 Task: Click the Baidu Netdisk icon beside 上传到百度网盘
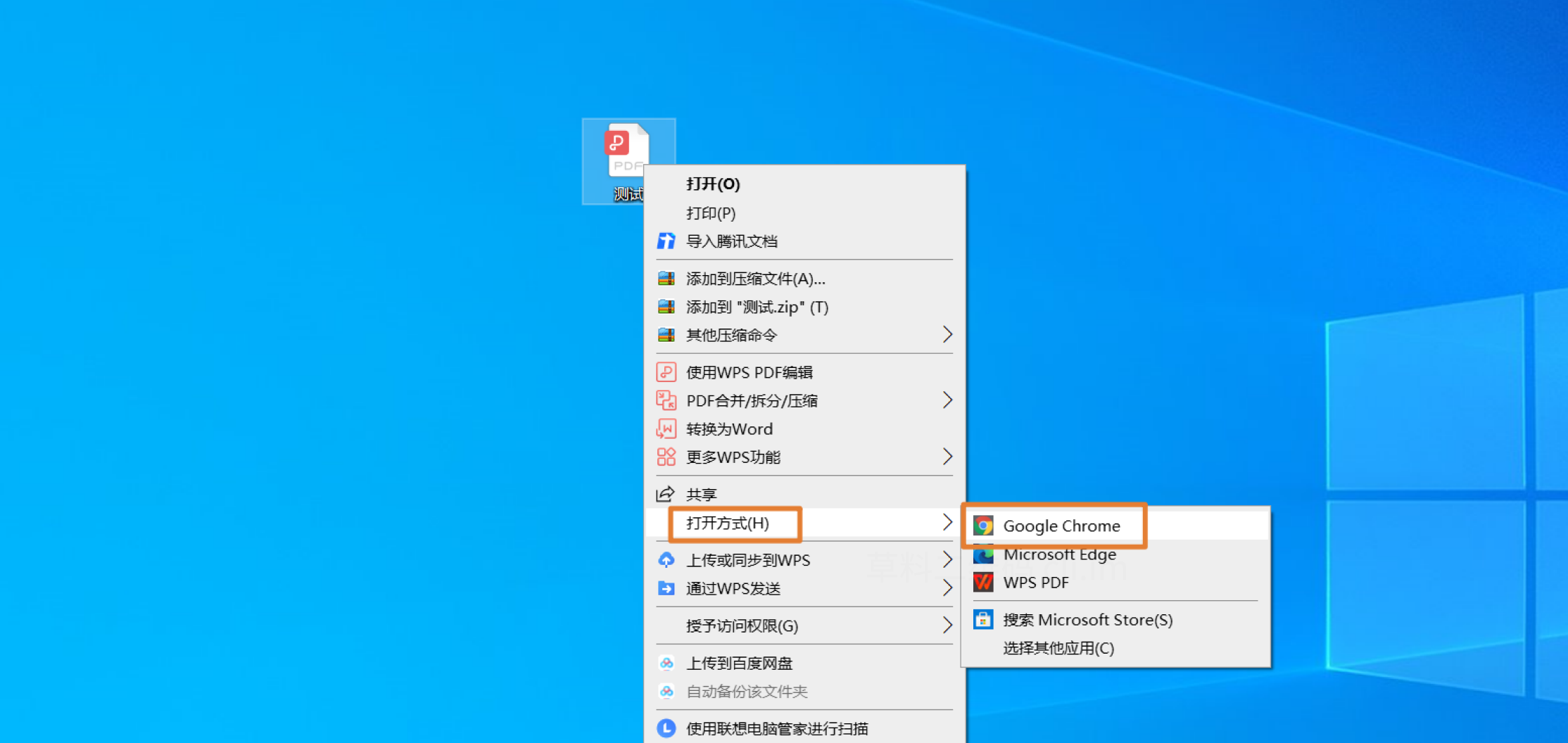[x=666, y=663]
